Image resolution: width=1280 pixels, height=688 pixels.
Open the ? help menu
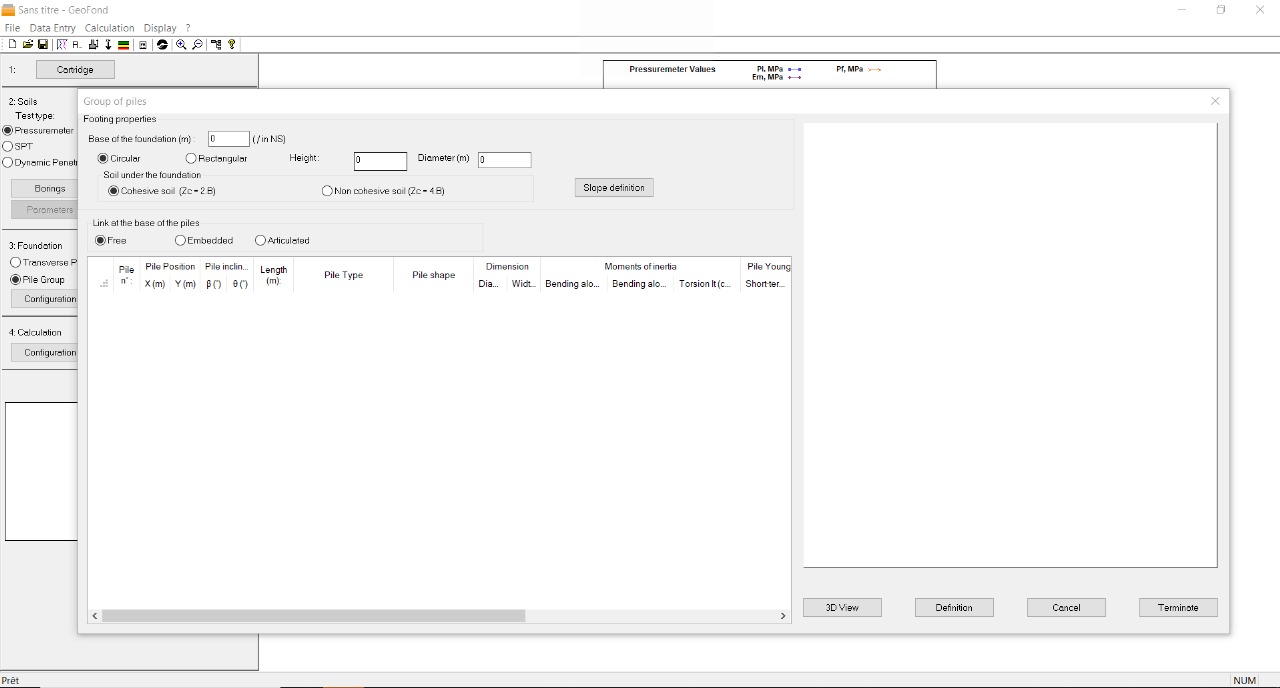pos(188,28)
